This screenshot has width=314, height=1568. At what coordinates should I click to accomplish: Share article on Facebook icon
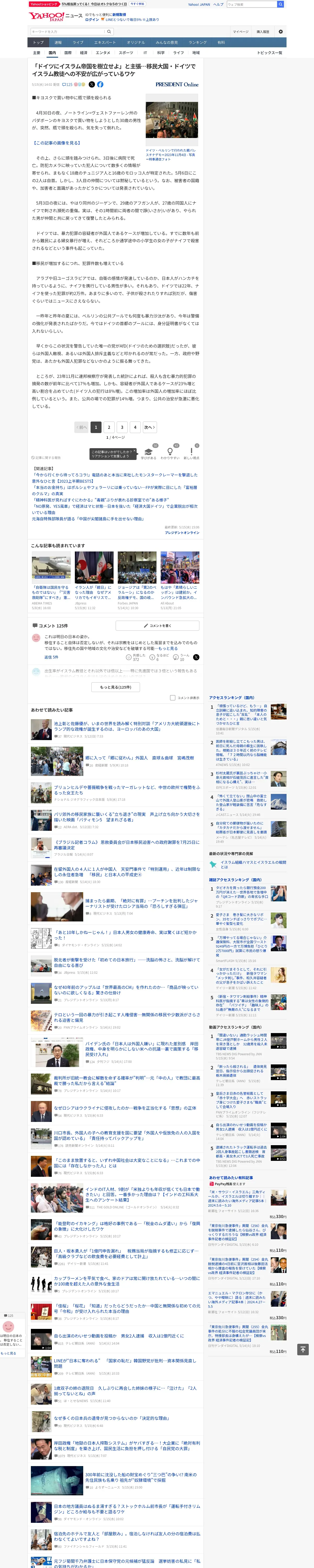(100, 85)
